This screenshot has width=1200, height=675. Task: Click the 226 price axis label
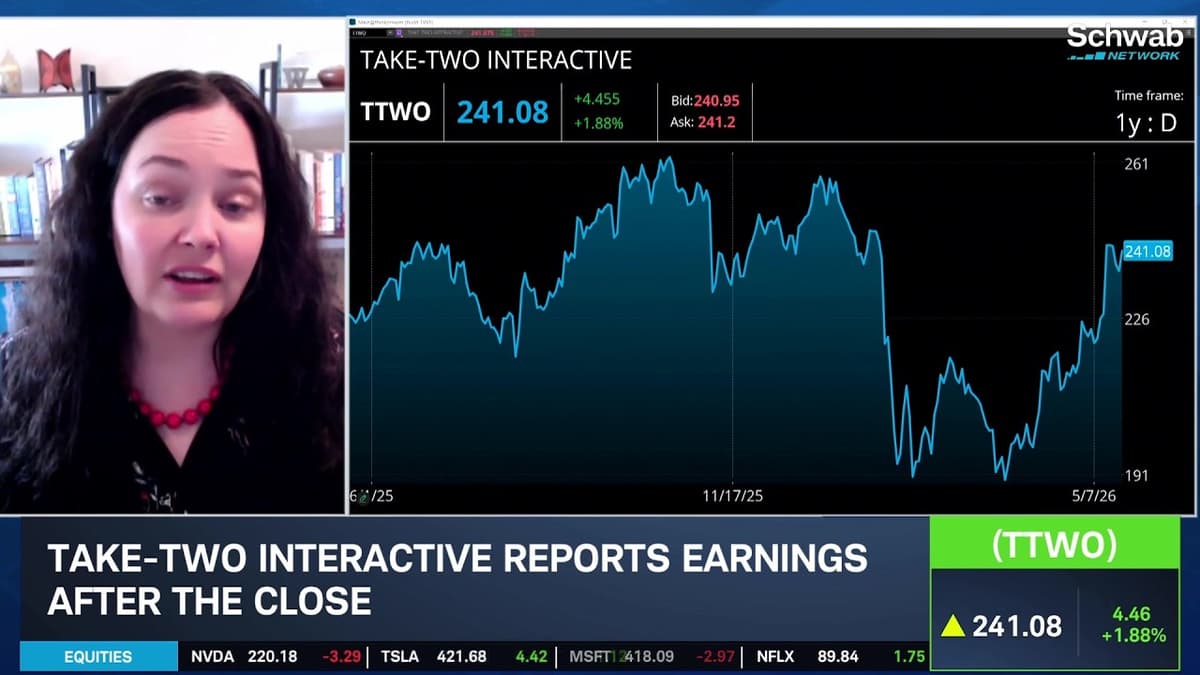1137,319
